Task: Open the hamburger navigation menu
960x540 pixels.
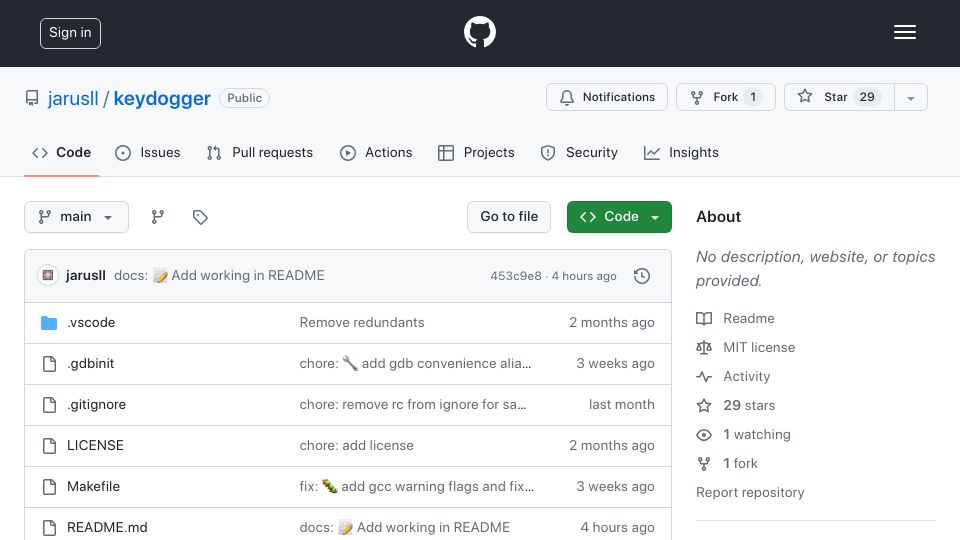Action: click(x=904, y=32)
